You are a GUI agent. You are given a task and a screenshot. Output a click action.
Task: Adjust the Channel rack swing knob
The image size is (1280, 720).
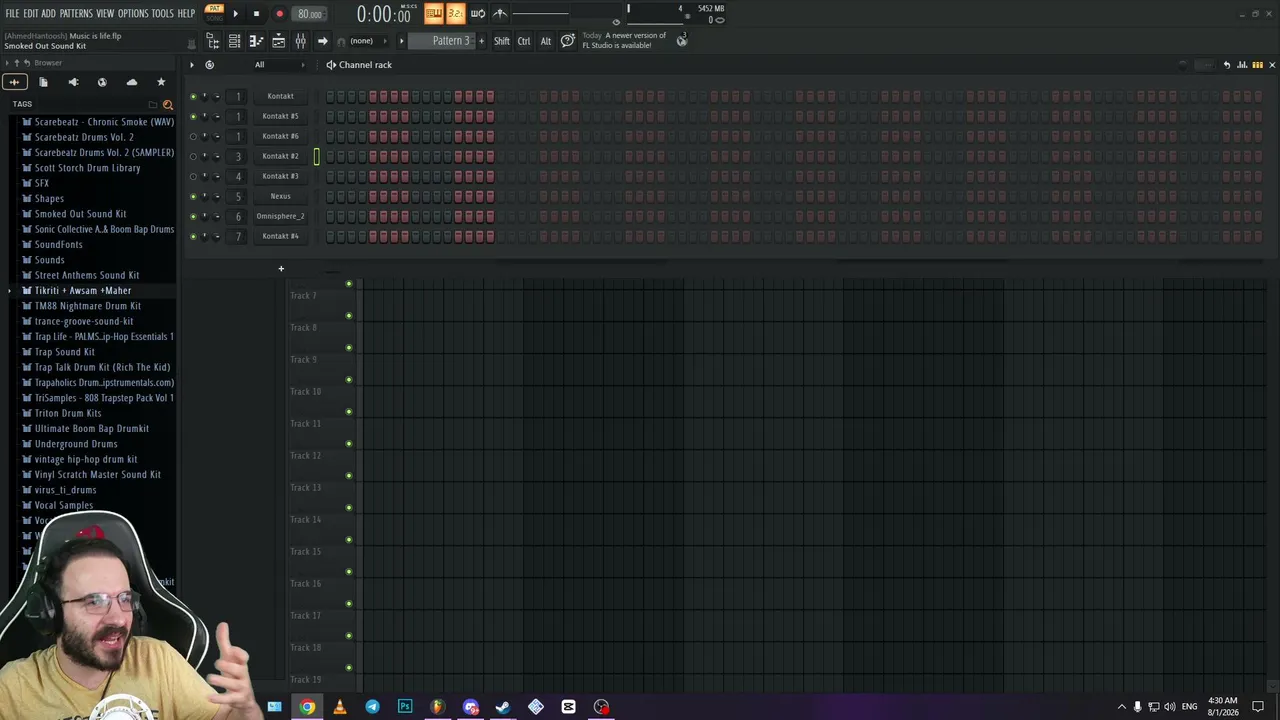pos(1183,65)
